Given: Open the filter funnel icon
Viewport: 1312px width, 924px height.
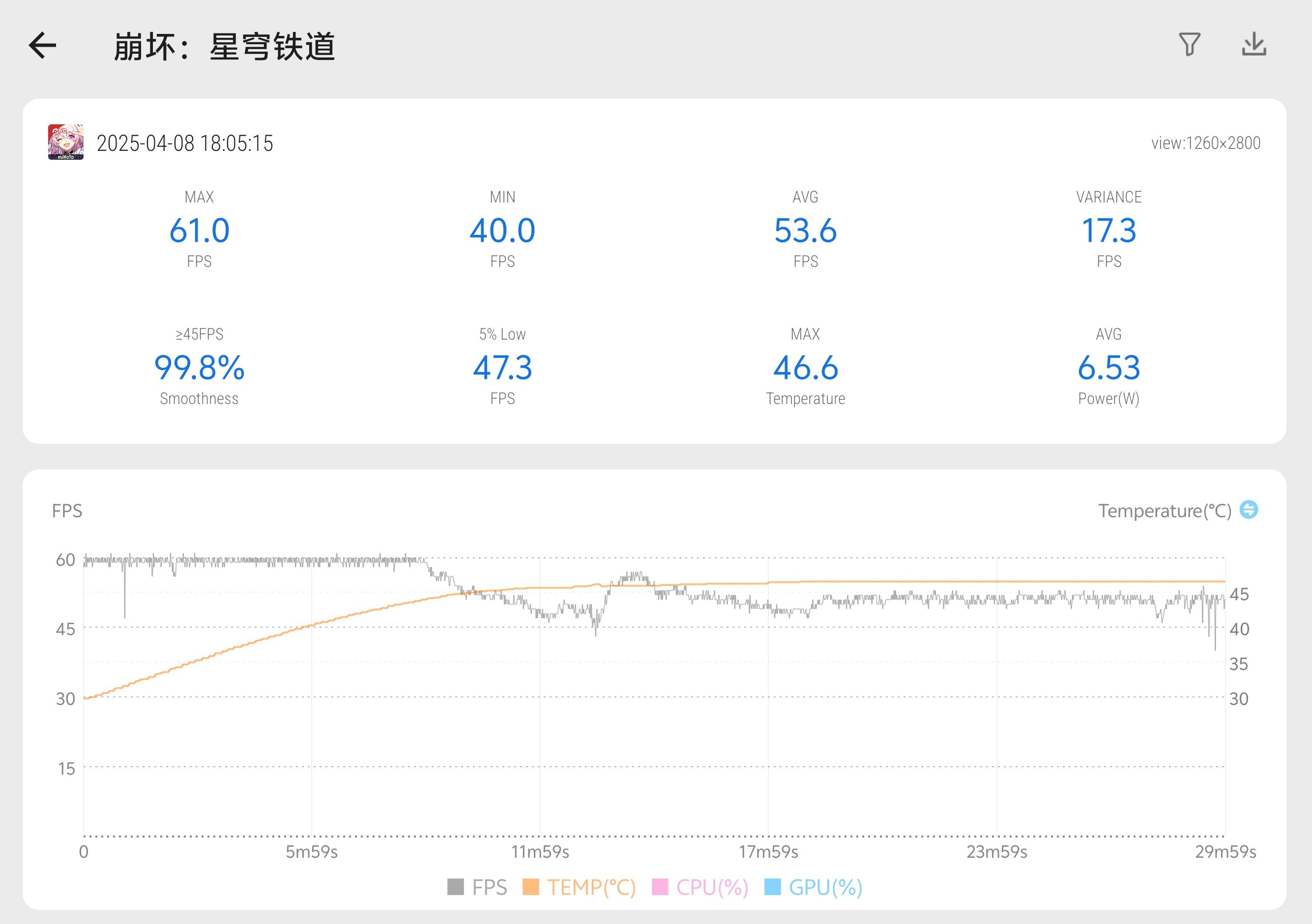Looking at the screenshot, I should 1189,45.
